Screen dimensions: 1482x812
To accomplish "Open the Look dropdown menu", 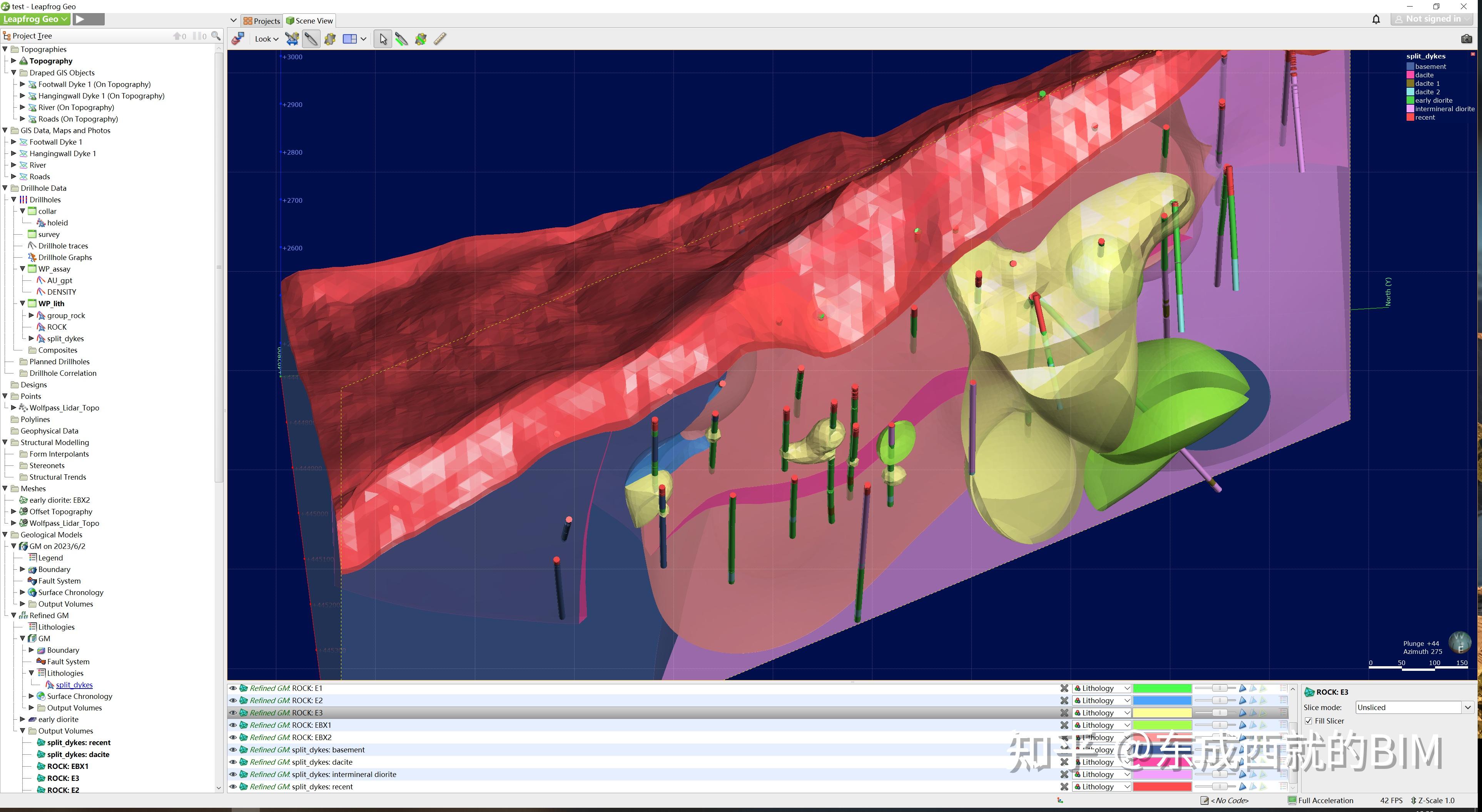I will tap(266, 39).
